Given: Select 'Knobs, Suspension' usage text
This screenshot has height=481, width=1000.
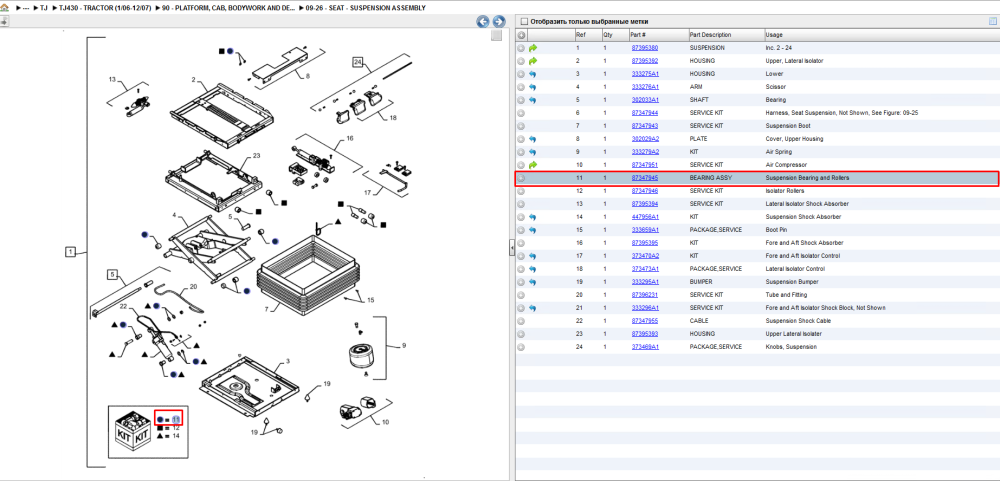Looking at the screenshot, I should click(x=791, y=346).
